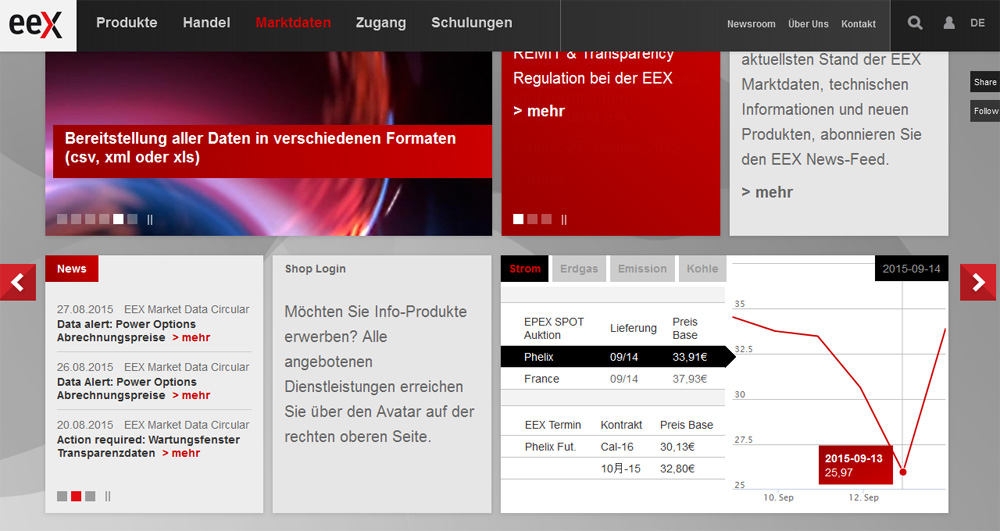This screenshot has height=531, width=1000.
Task: Pause the red REMIT teaser slideshow
Action: point(564,219)
